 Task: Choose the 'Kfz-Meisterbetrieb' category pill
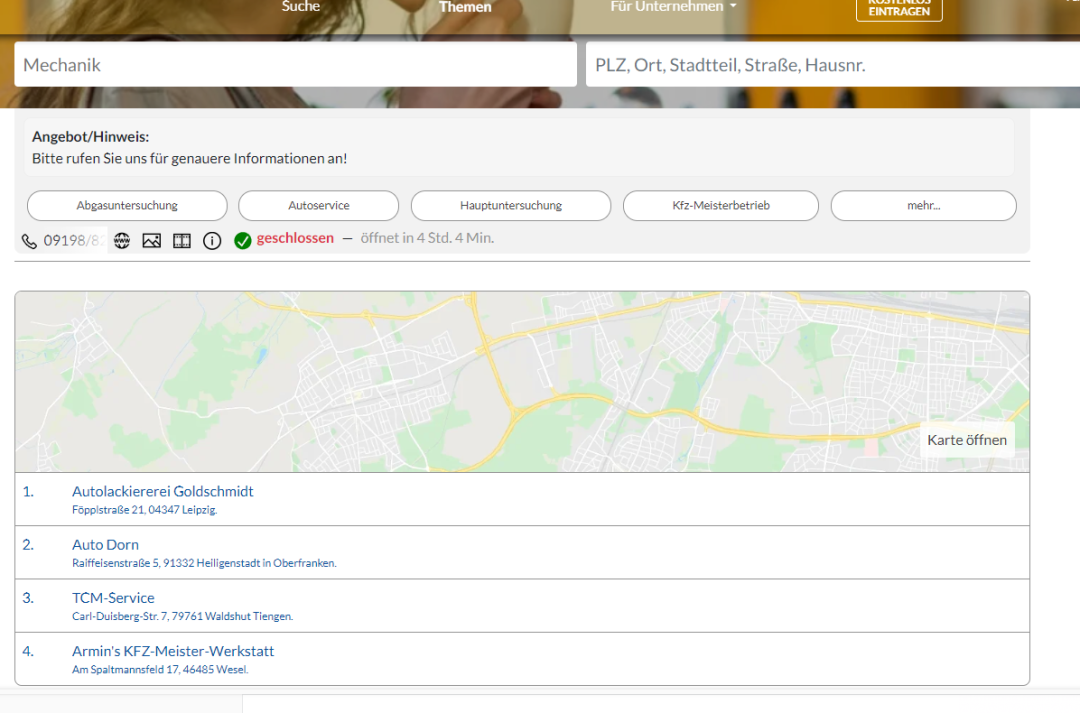(720, 206)
